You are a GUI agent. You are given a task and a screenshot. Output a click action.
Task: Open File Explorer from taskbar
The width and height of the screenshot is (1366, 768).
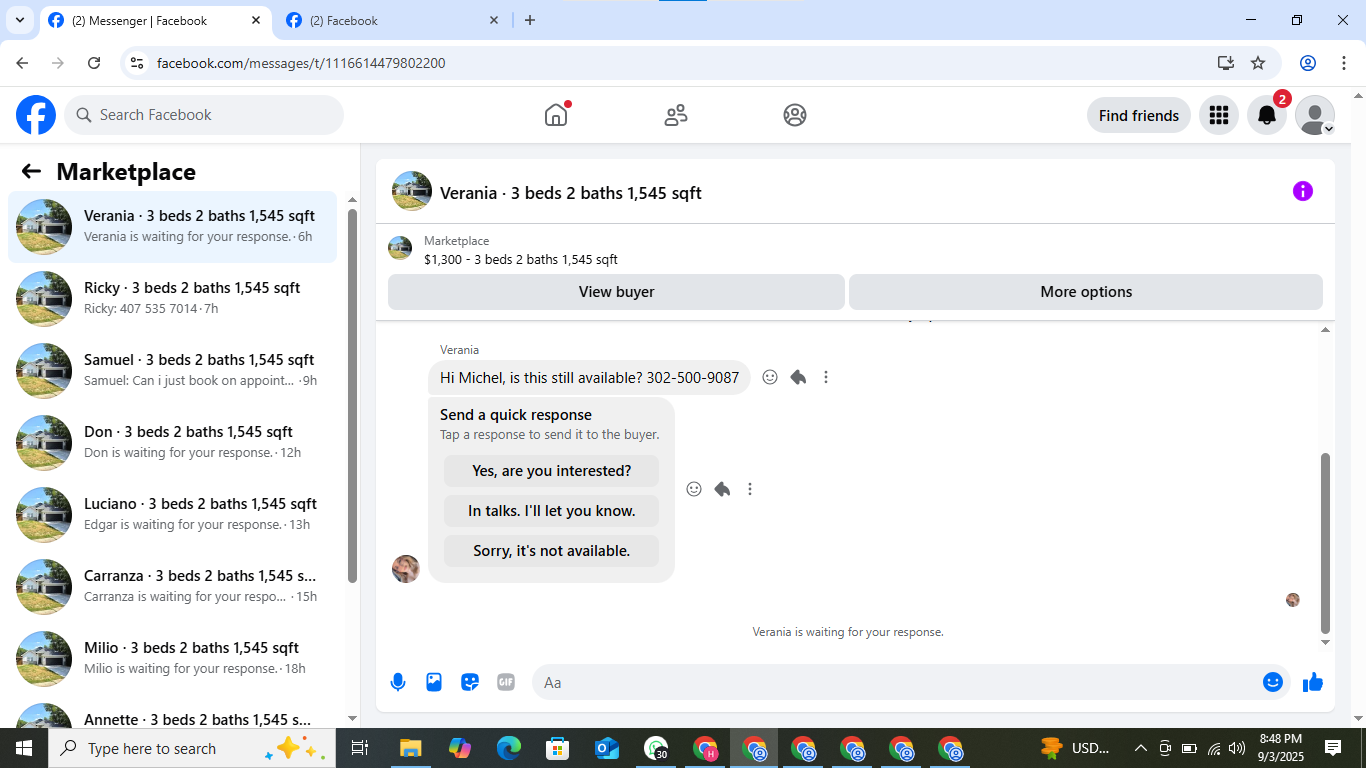(x=410, y=748)
